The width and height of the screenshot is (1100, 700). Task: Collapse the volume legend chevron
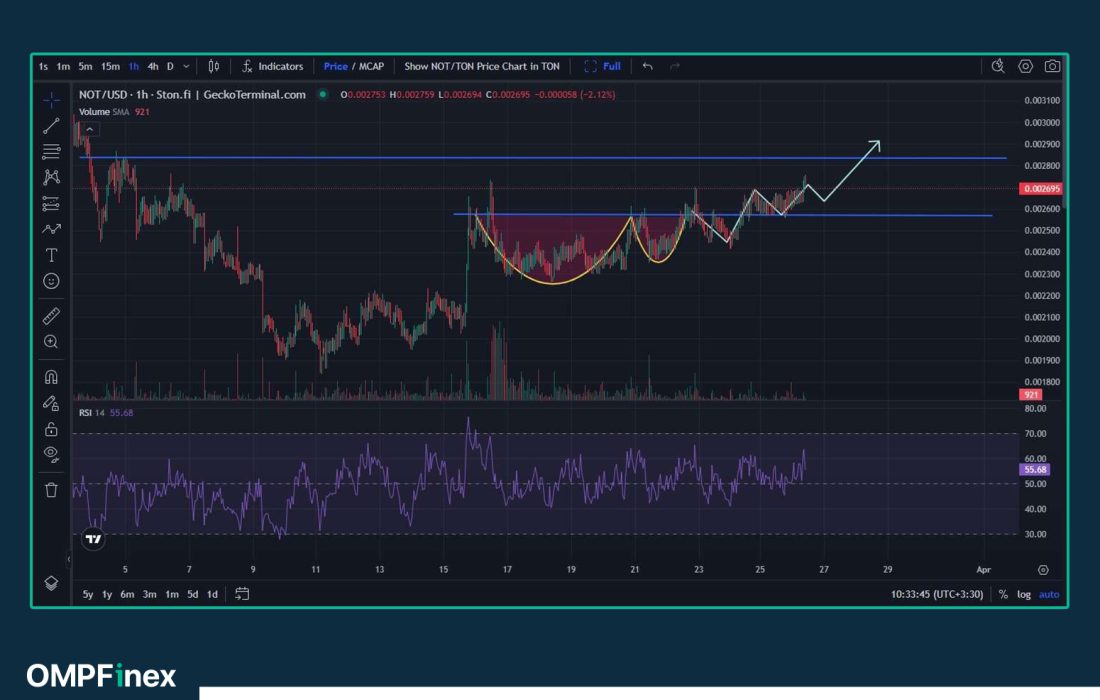pyautogui.click(x=90, y=129)
